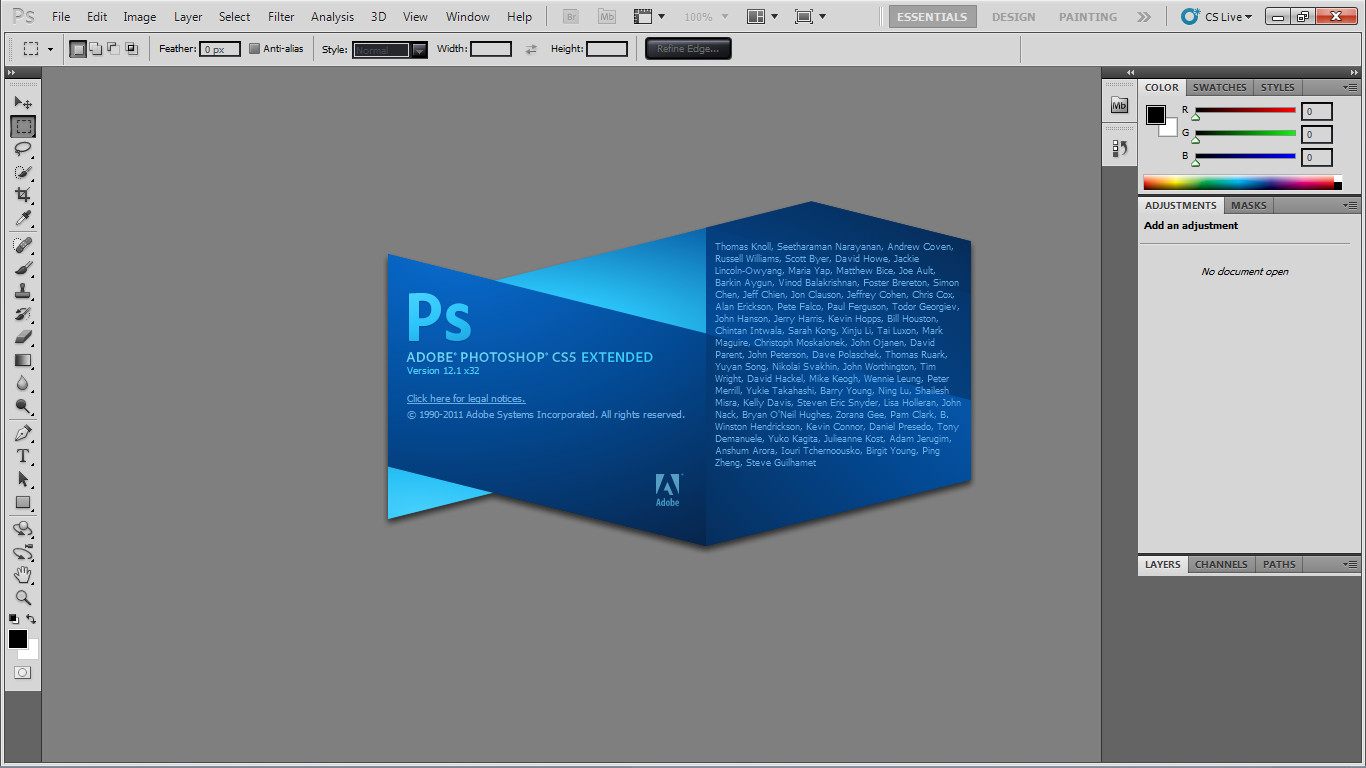1366x768 pixels.
Task: Select the Clone Stamp tool
Action: tap(23, 291)
